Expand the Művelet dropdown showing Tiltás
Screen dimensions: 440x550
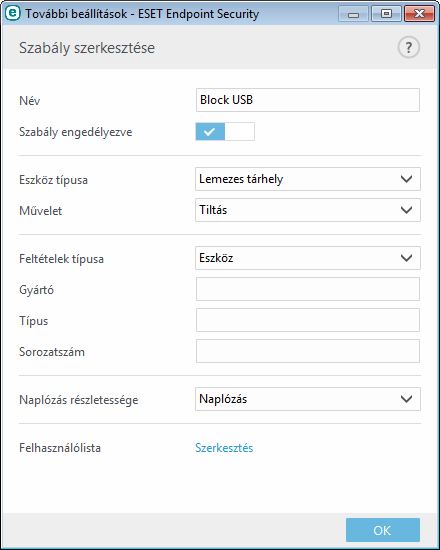click(308, 210)
